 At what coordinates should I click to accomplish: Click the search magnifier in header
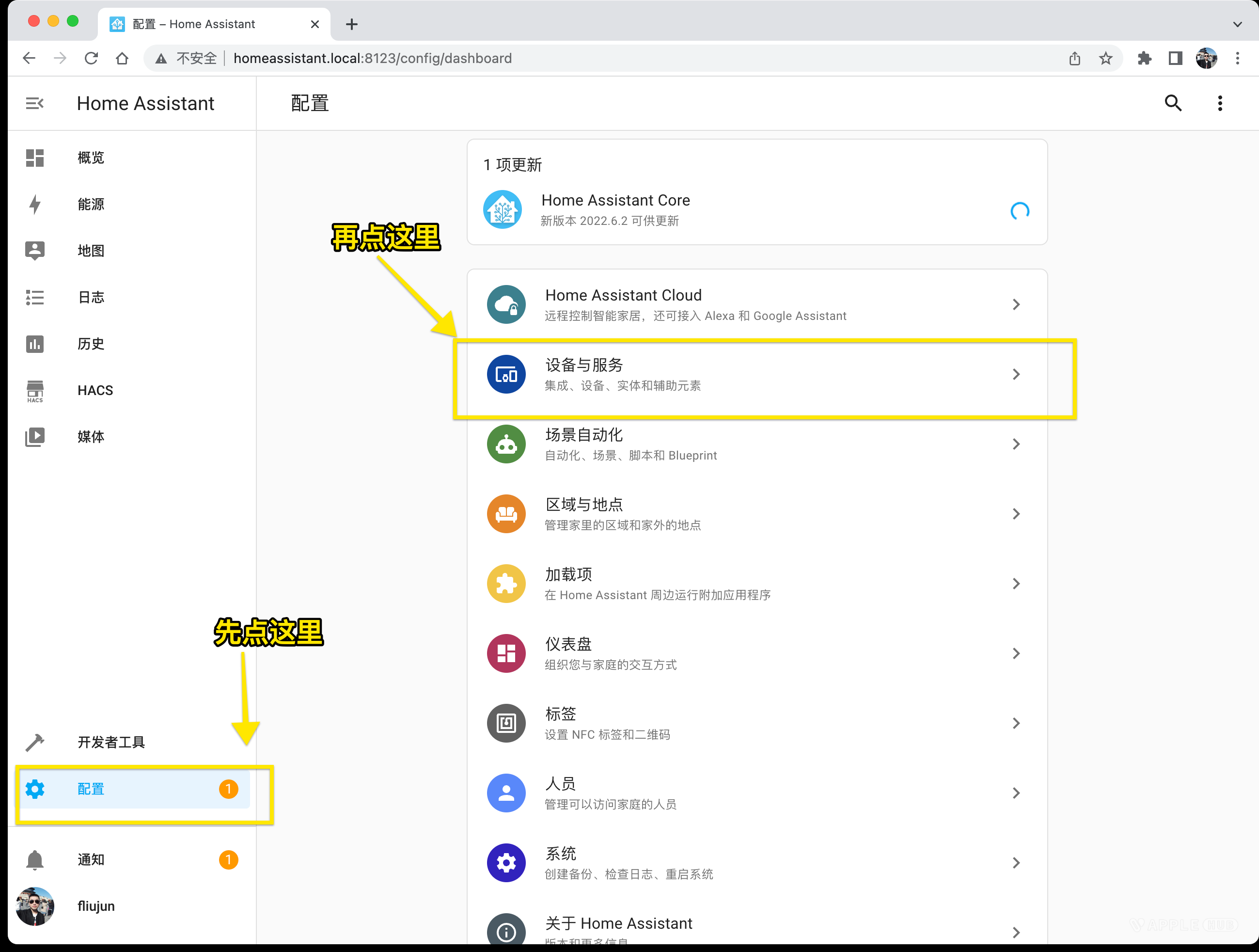tap(1173, 103)
